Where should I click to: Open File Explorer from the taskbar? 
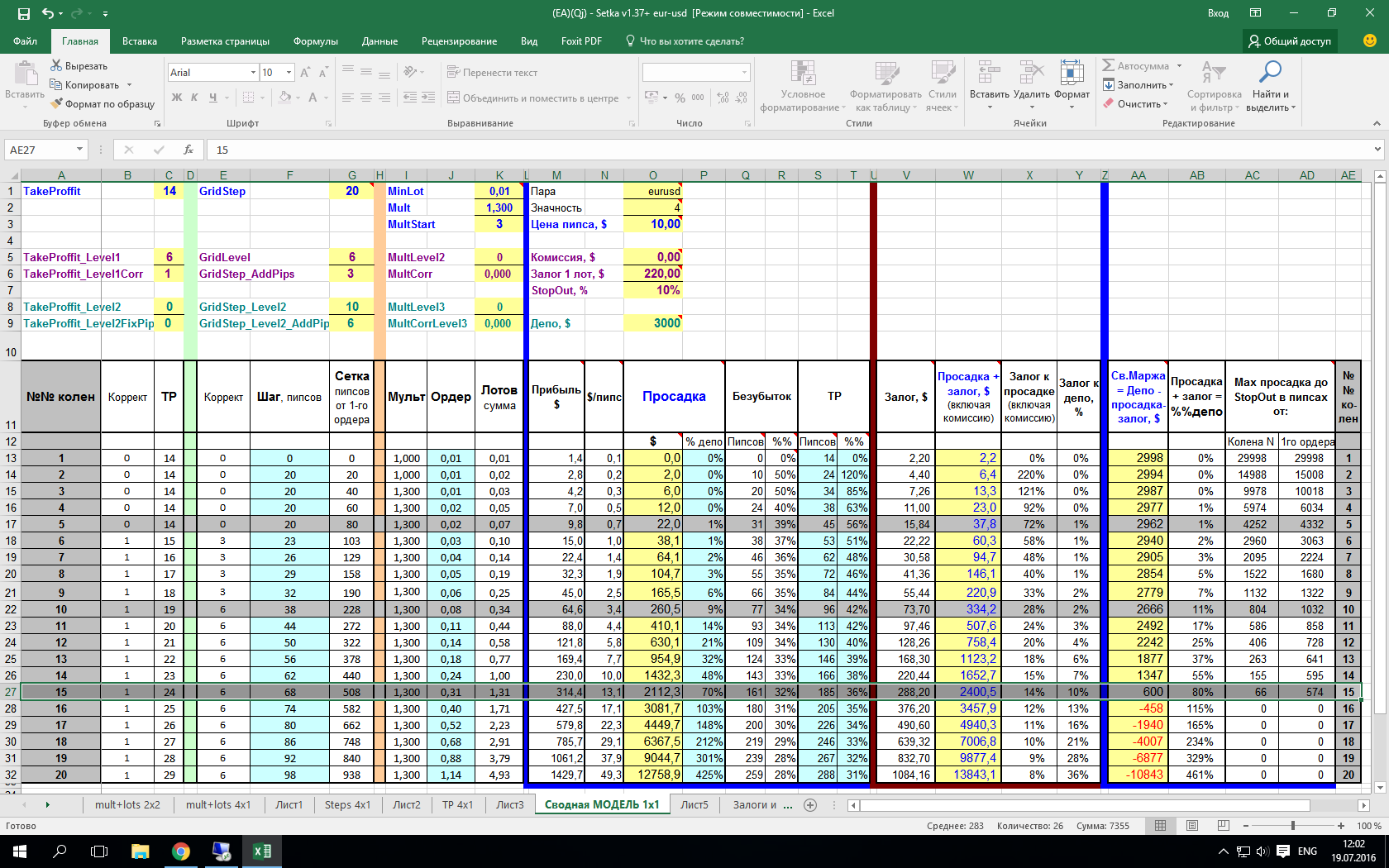140,851
